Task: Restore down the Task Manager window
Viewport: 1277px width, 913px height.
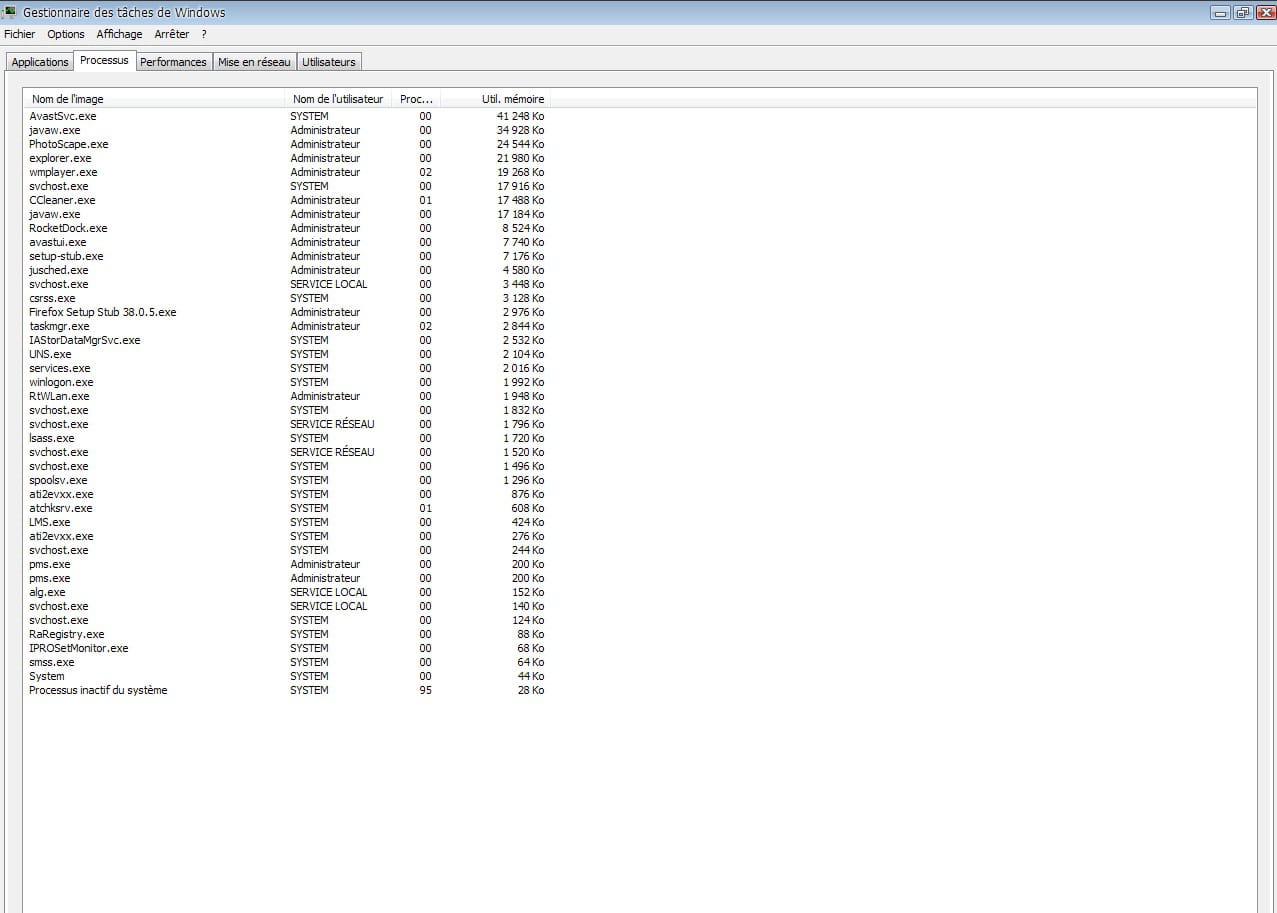Action: coord(1242,13)
